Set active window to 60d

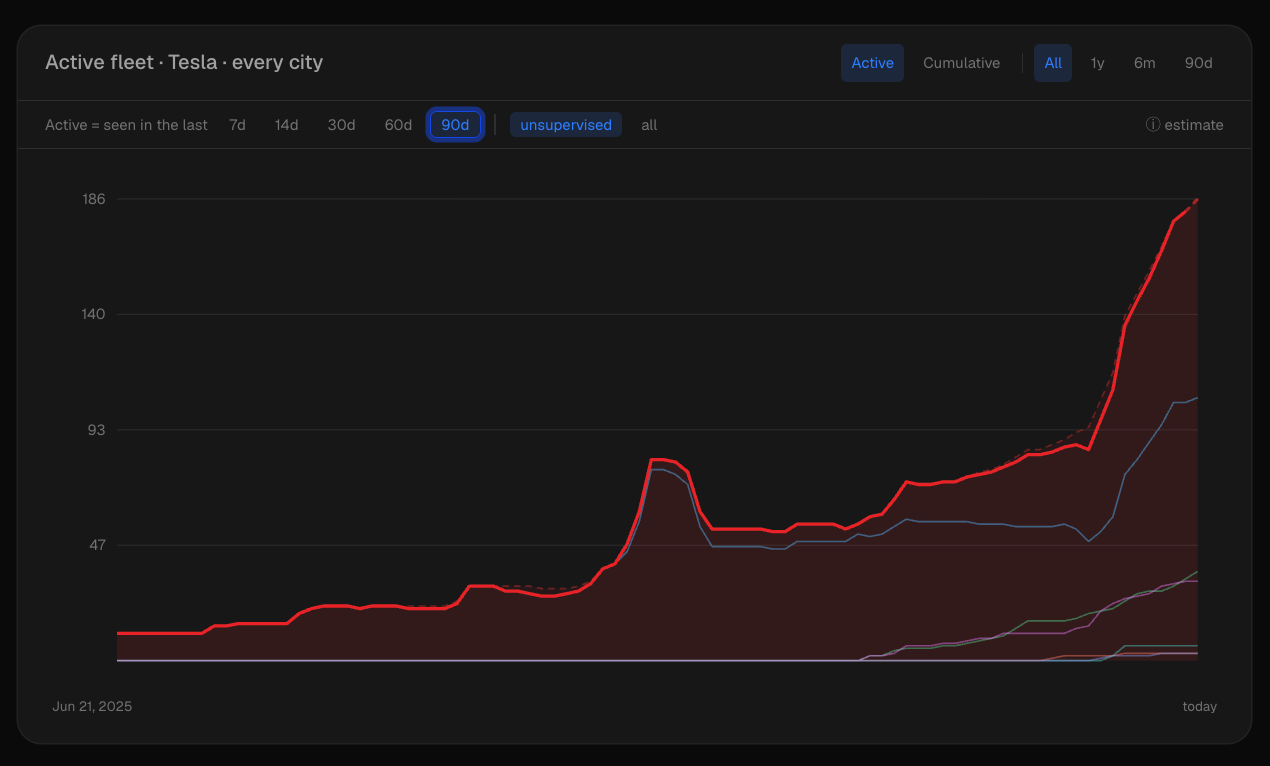(398, 125)
